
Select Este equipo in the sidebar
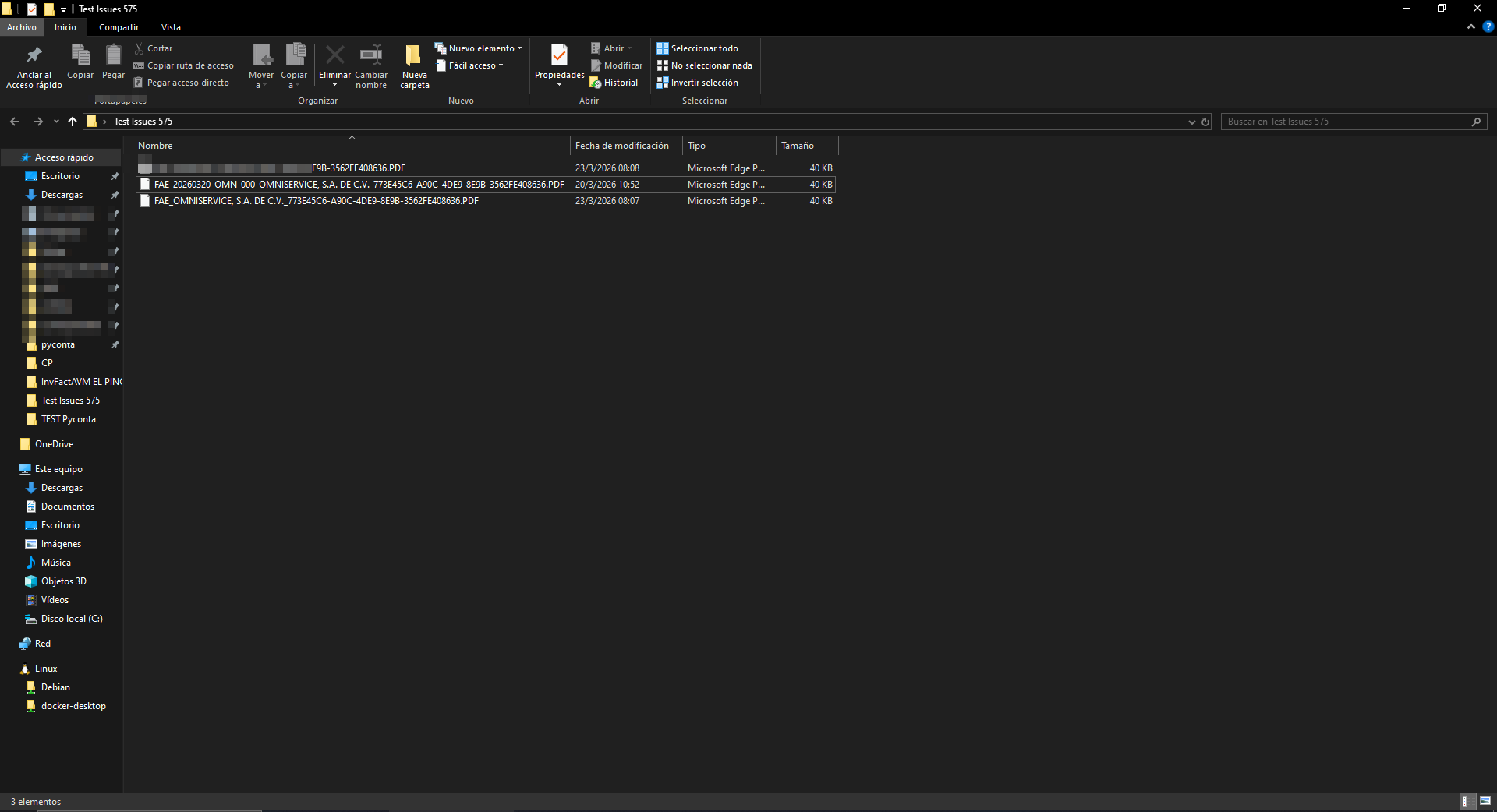[x=58, y=469]
